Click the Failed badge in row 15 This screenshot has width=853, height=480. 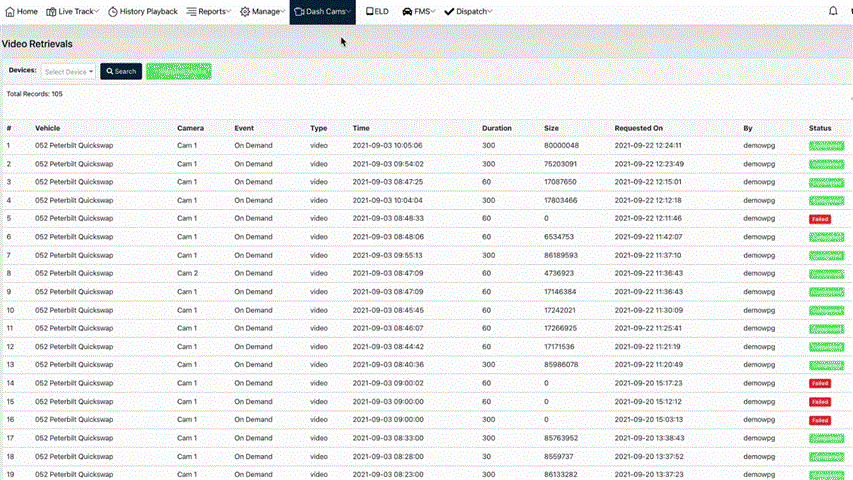click(820, 402)
